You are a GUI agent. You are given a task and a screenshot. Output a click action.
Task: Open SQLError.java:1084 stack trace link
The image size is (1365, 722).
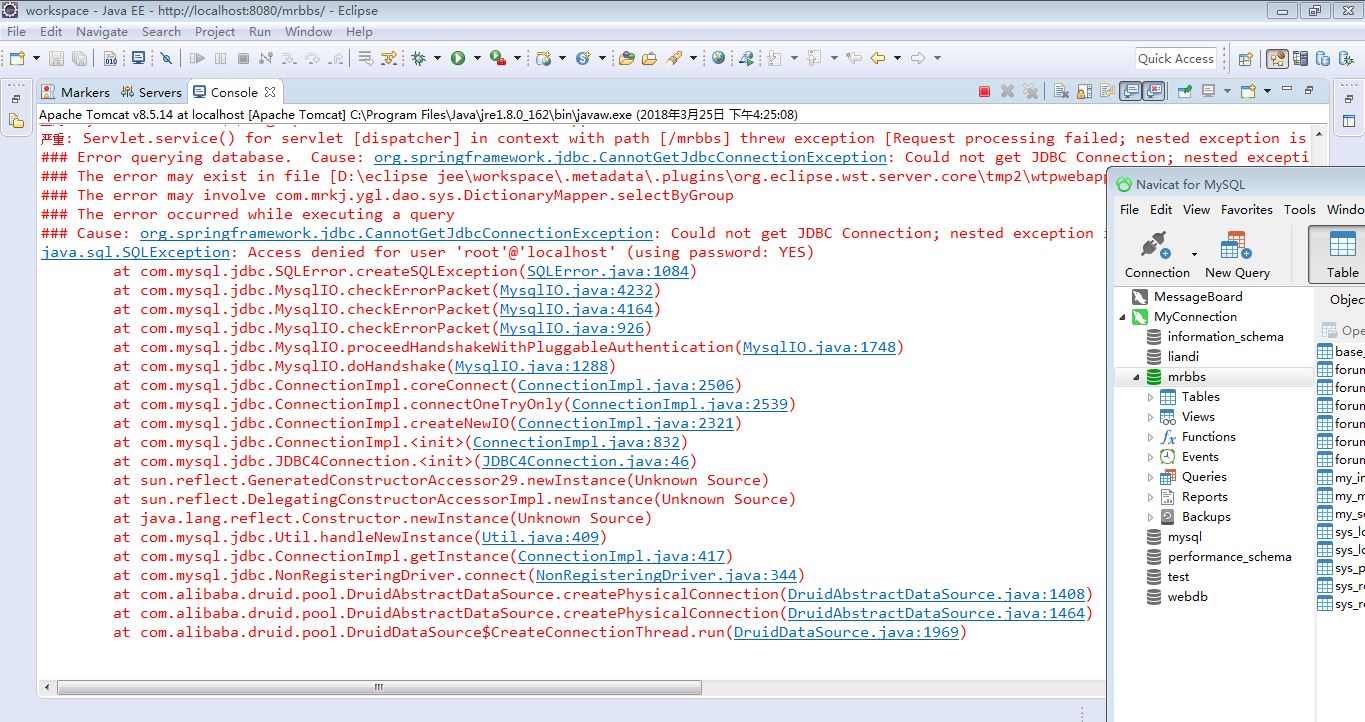607,271
